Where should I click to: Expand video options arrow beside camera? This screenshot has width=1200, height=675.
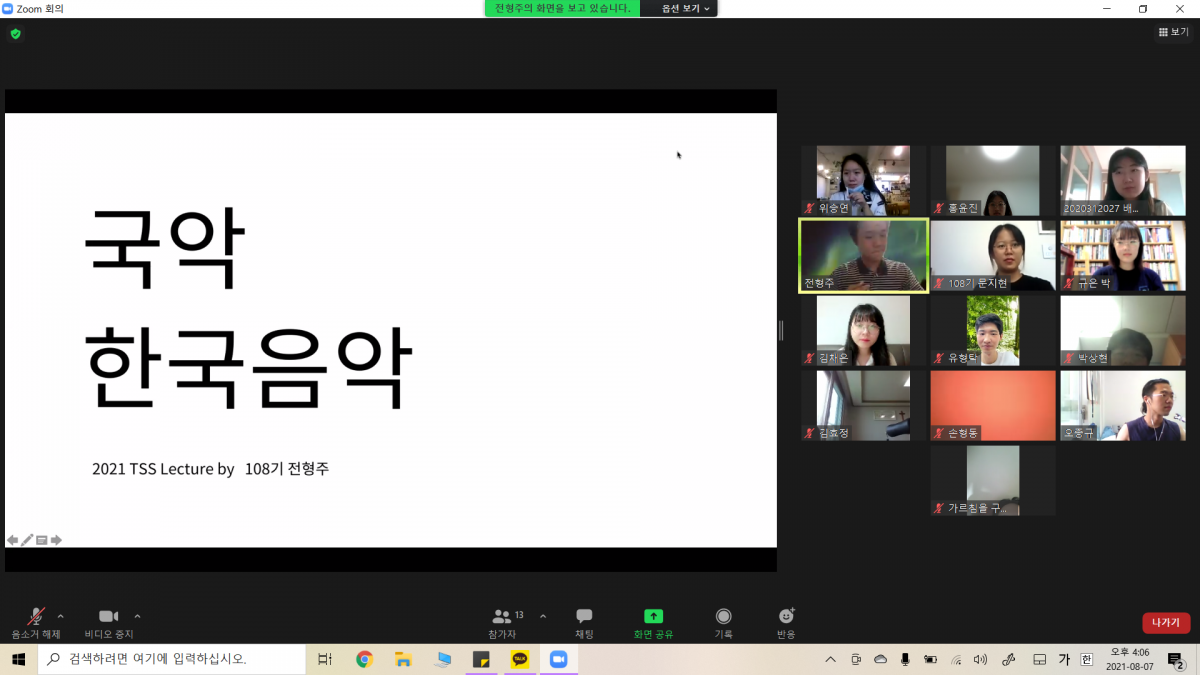tap(137, 616)
